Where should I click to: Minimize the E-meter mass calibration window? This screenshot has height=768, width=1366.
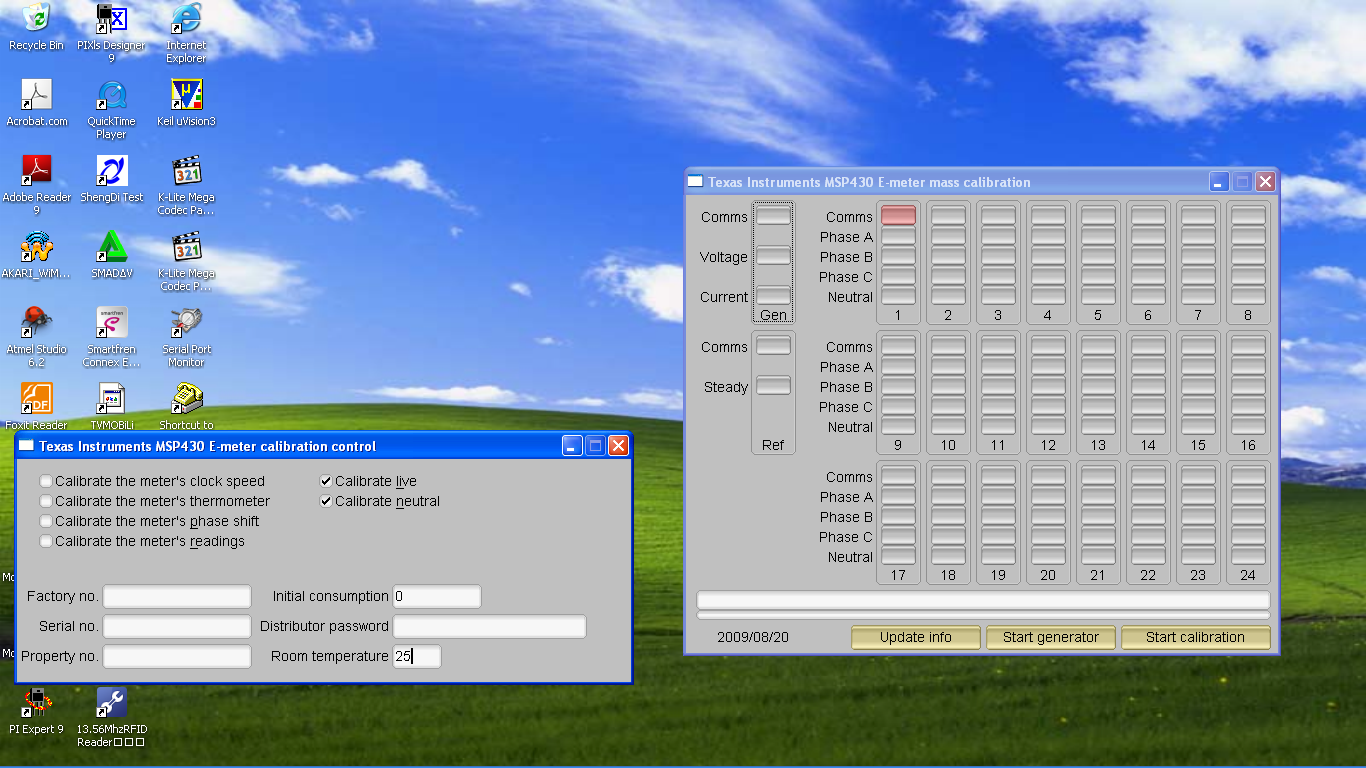tap(1219, 182)
